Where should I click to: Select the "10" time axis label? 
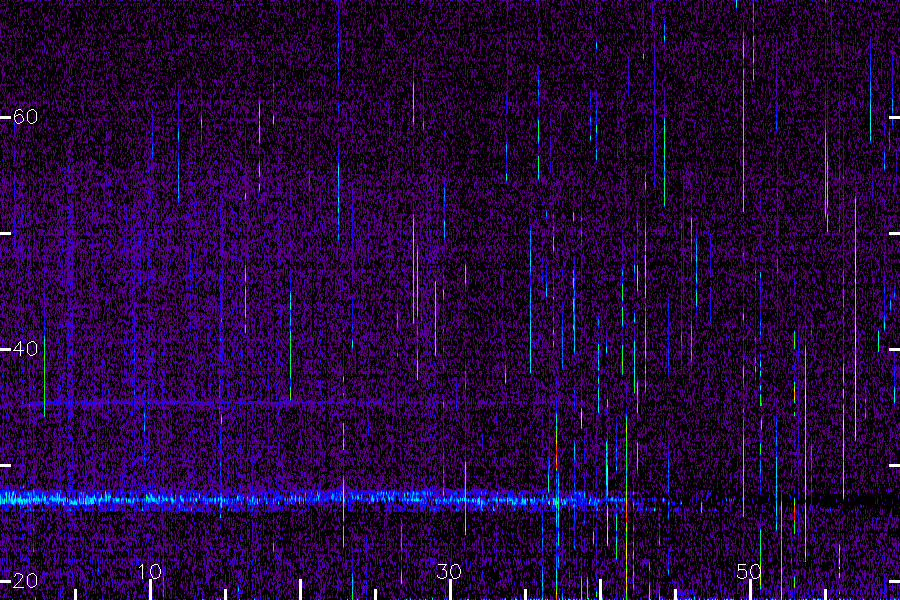coord(150,571)
